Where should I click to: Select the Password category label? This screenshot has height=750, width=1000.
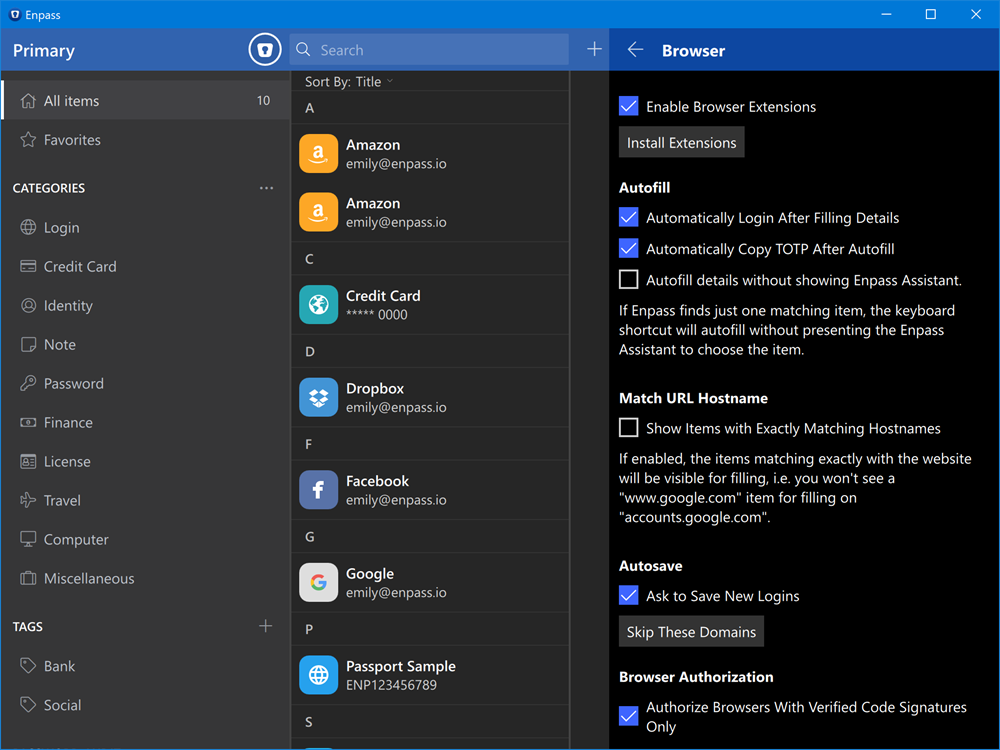point(73,383)
